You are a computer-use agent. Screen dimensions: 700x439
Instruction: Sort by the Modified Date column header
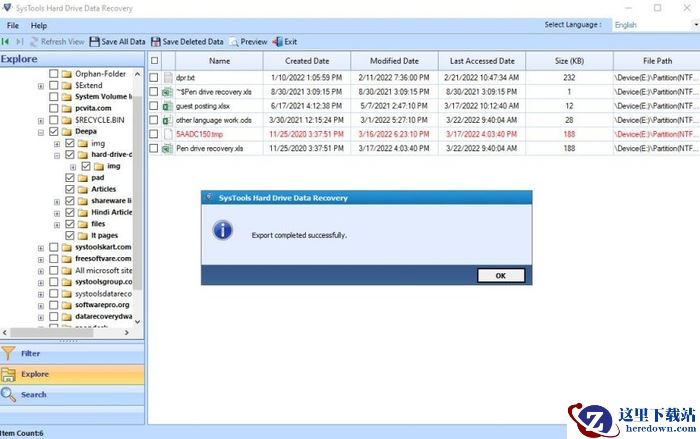[x=395, y=61]
